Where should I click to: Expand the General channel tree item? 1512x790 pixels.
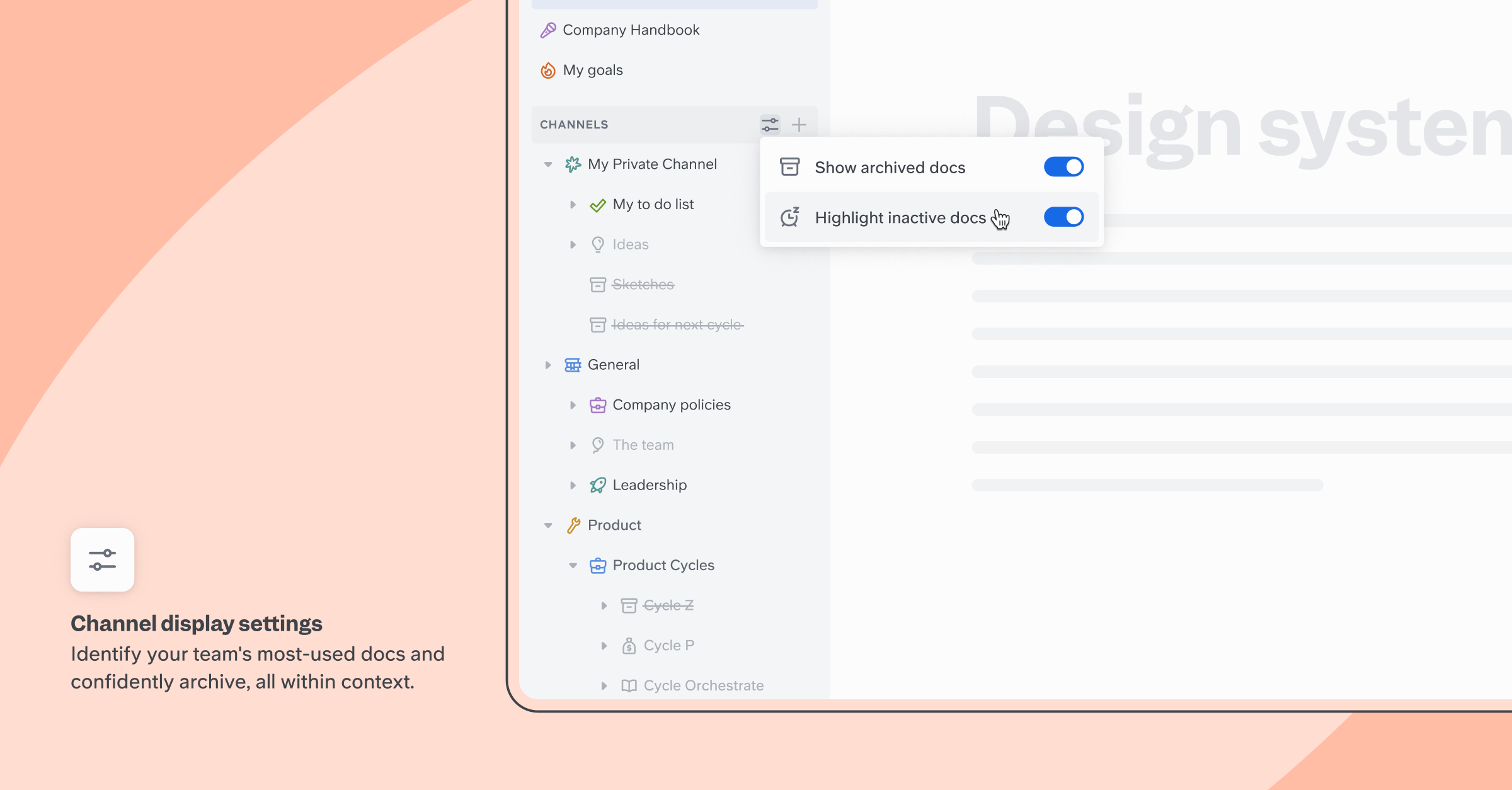point(549,364)
